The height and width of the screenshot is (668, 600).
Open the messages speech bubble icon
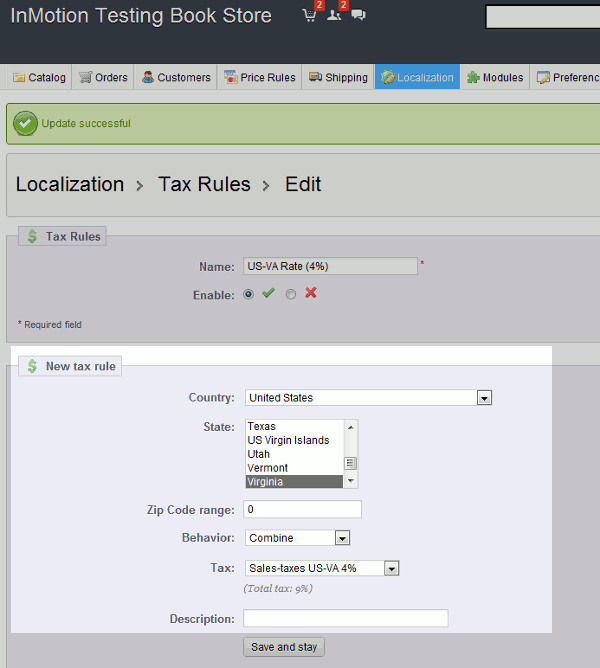pyautogui.click(x=358, y=15)
